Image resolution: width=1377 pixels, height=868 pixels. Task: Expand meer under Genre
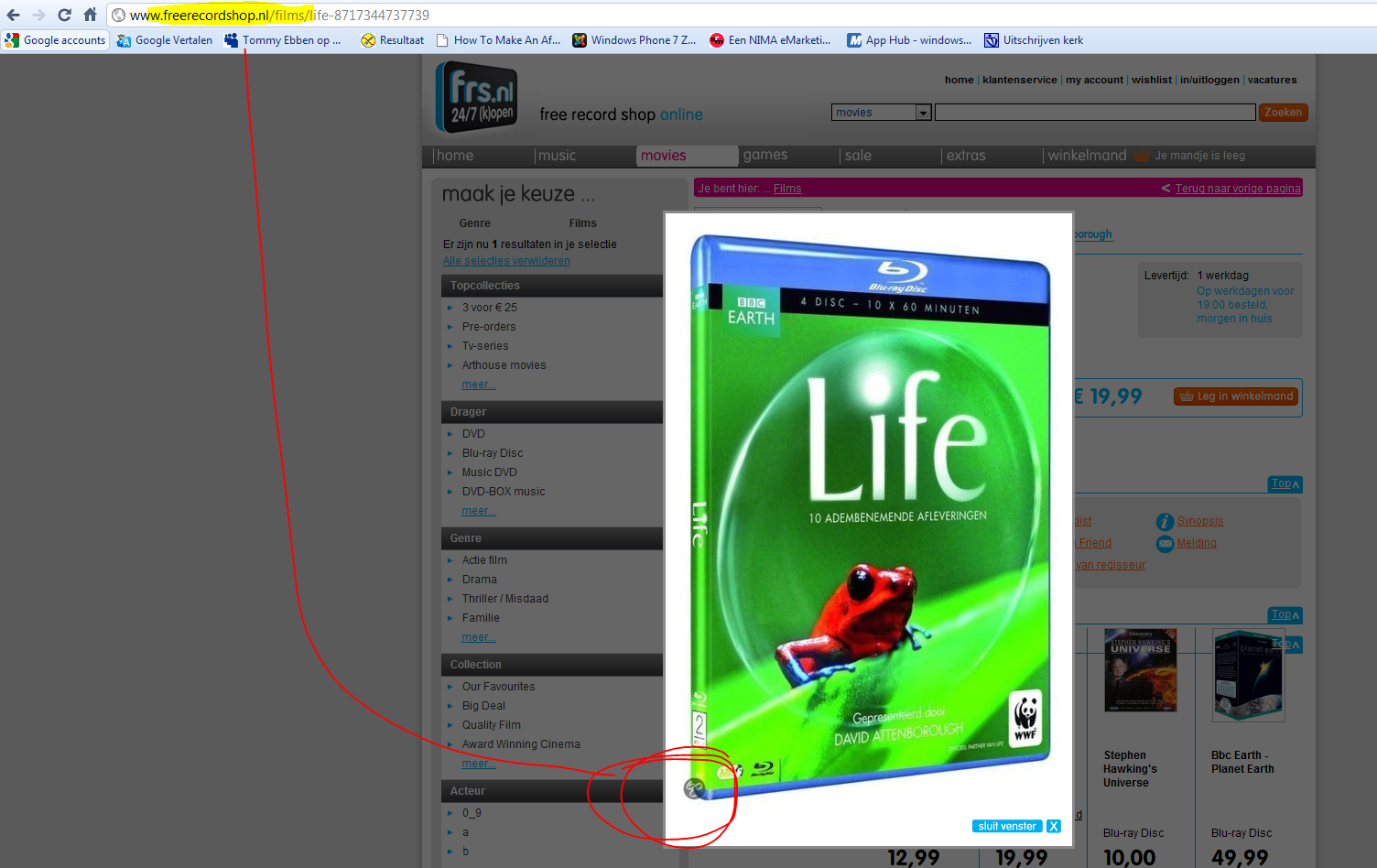(x=479, y=637)
